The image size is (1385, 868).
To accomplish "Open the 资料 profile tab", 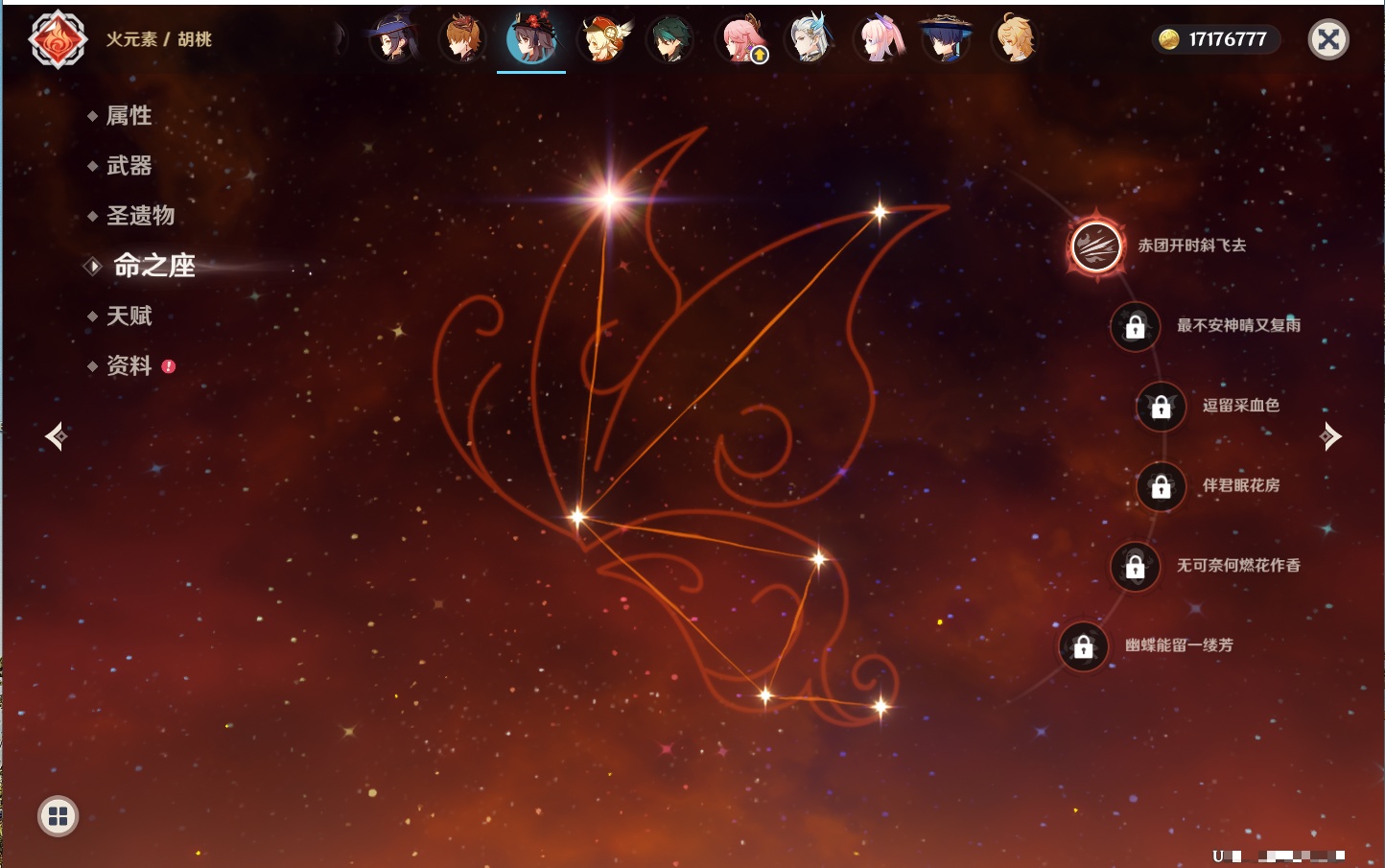I will tap(129, 365).
